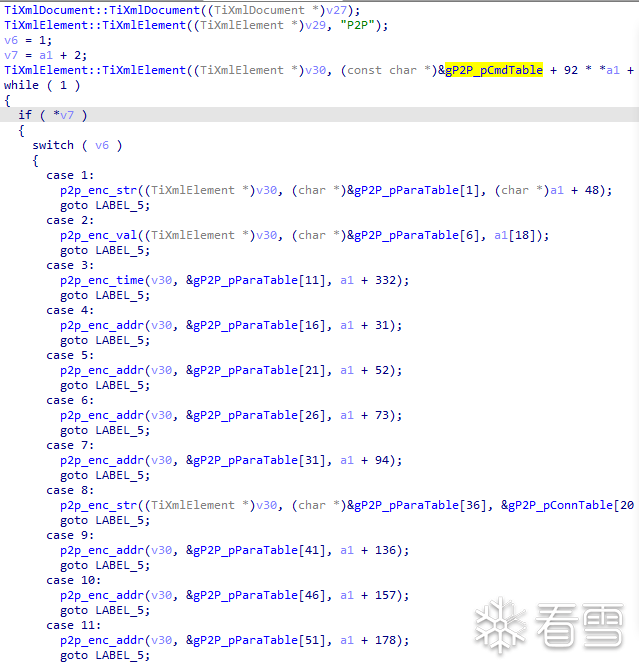Click p2p_enc_addr call with a1 + 52
The image size is (639, 672).
(102, 370)
